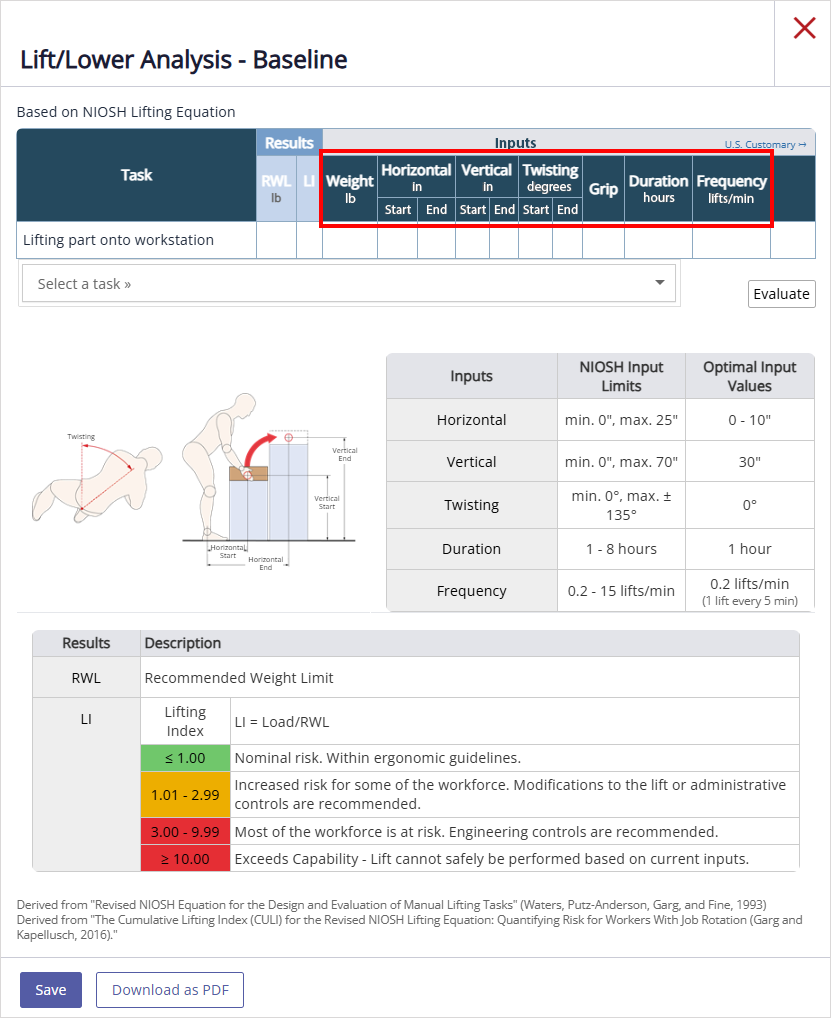Screen dimensions: 831x1018
Task: Download the analysis as PDF
Action: click(x=170, y=990)
